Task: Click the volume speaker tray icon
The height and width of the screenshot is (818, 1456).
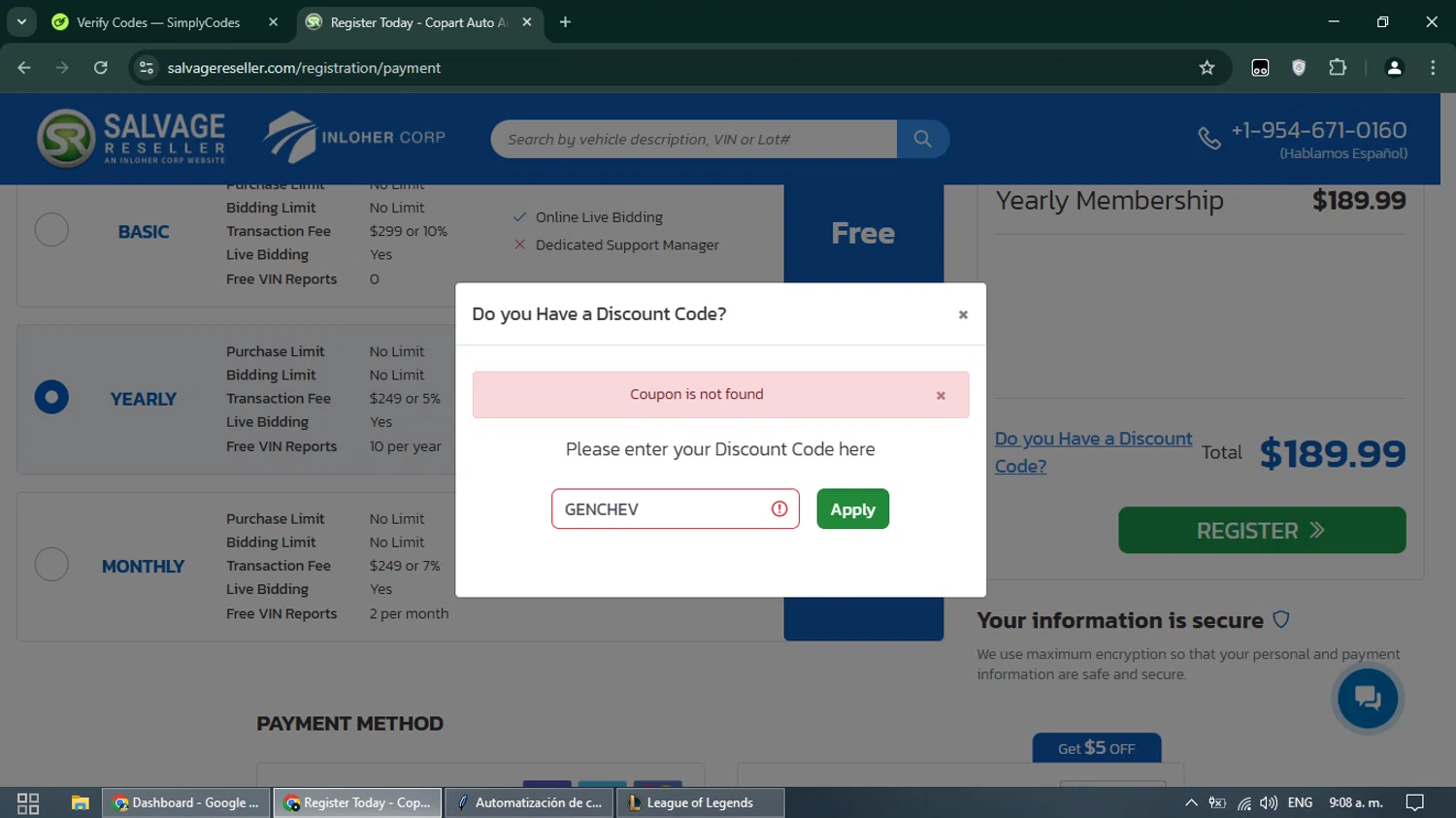Action: (x=1269, y=802)
